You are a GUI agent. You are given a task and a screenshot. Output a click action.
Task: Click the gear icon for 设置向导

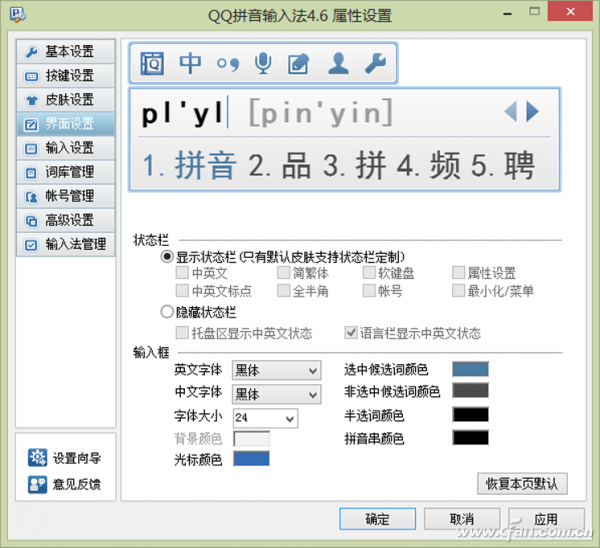coord(38,458)
